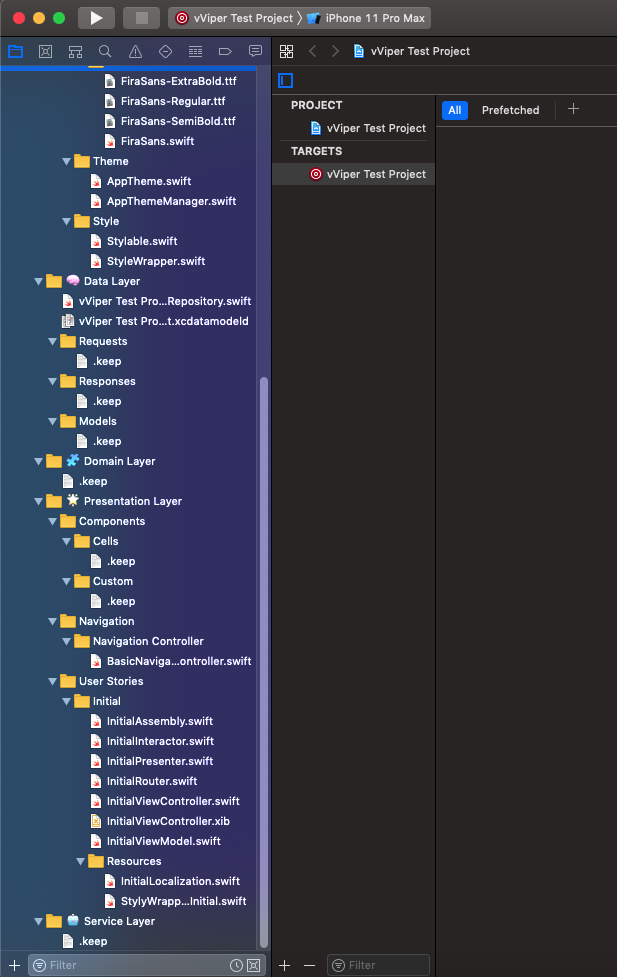Image resolution: width=617 pixels, height=977 pixels.
Task: Toggle recent files filter clock icon
Action: 236,965
